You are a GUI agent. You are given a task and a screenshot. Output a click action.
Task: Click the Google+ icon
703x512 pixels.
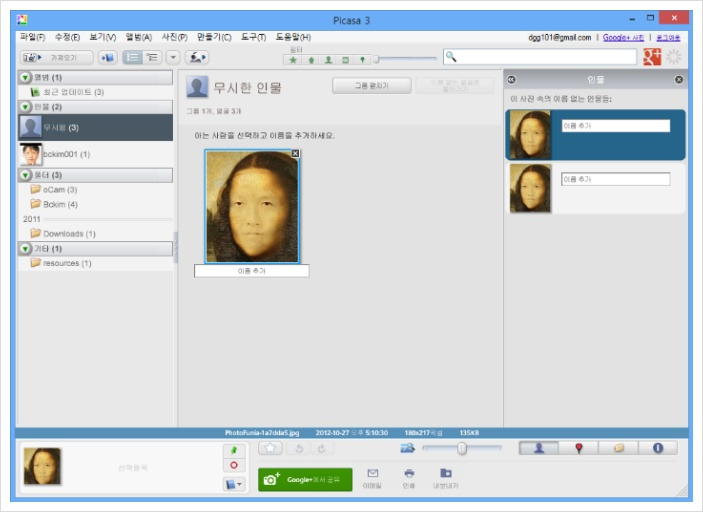(652, 57)
